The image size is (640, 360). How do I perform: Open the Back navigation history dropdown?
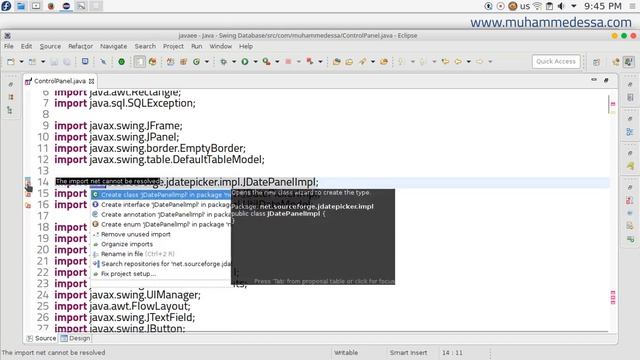pos(469,62)
